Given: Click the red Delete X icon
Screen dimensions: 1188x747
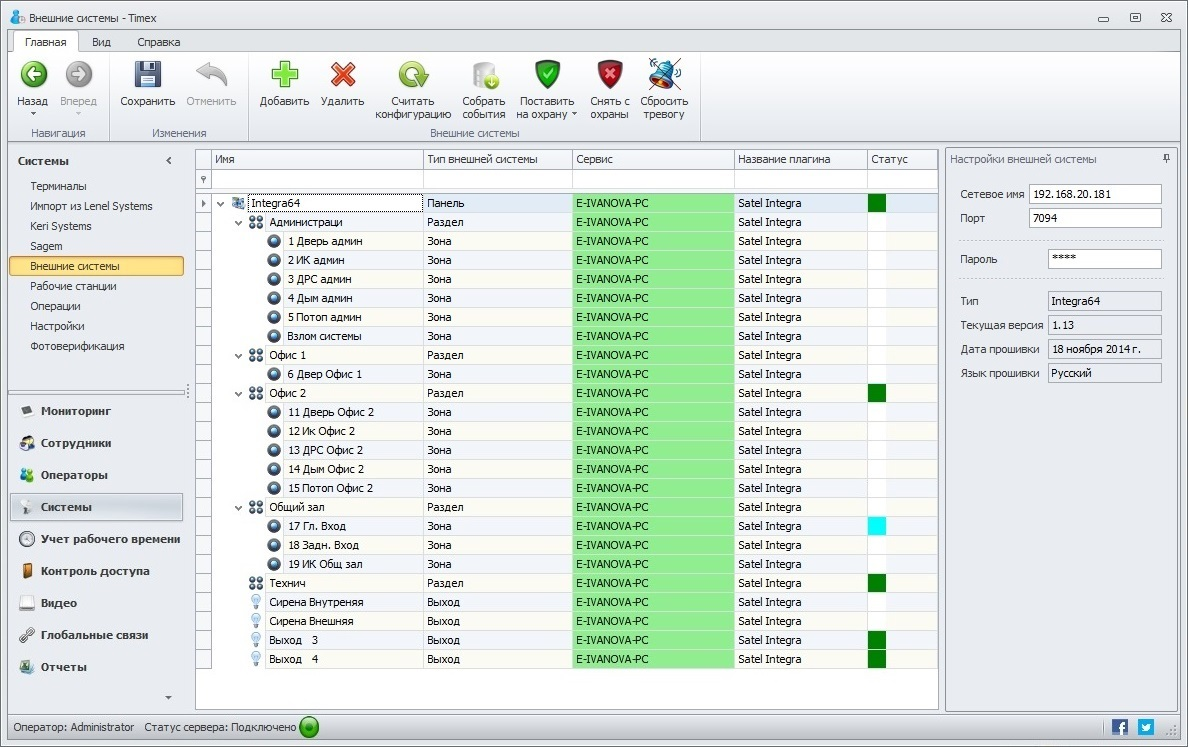Looking at the screenshot, I should pos(342,76).
